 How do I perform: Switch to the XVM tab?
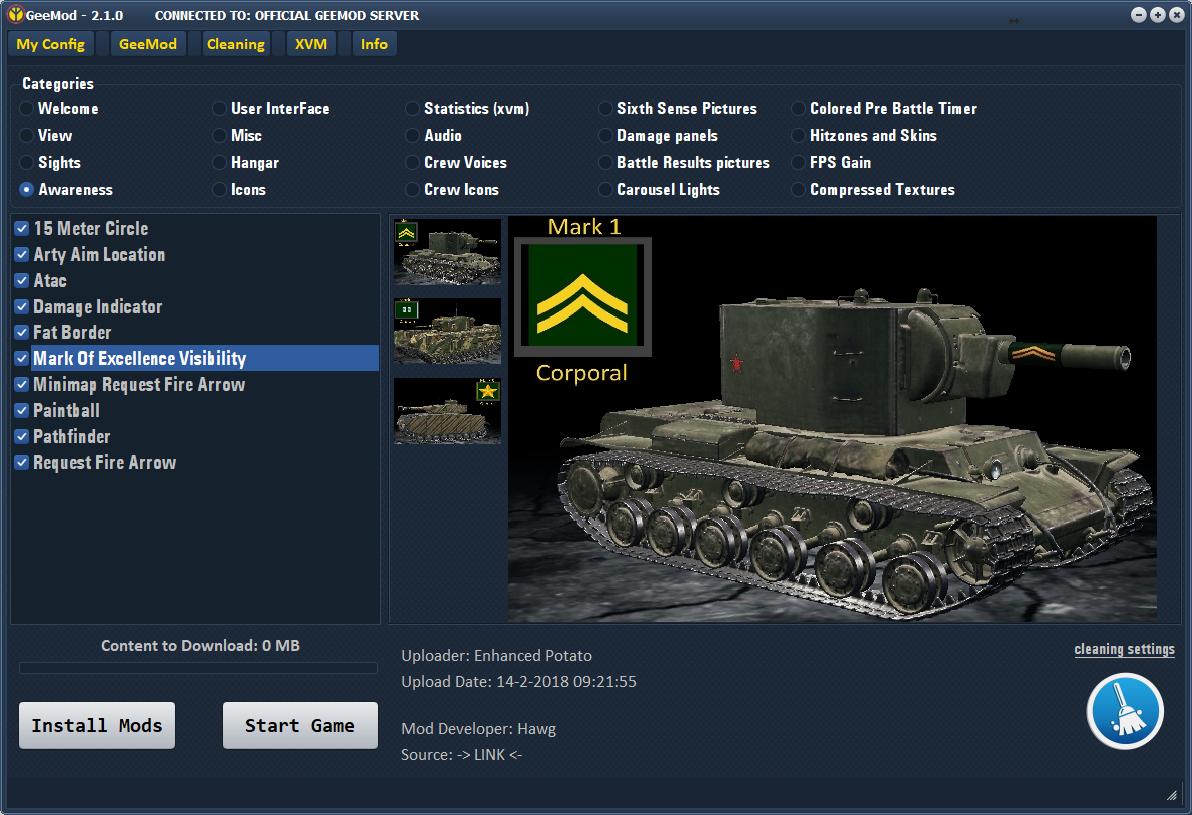tap(311, 44)
